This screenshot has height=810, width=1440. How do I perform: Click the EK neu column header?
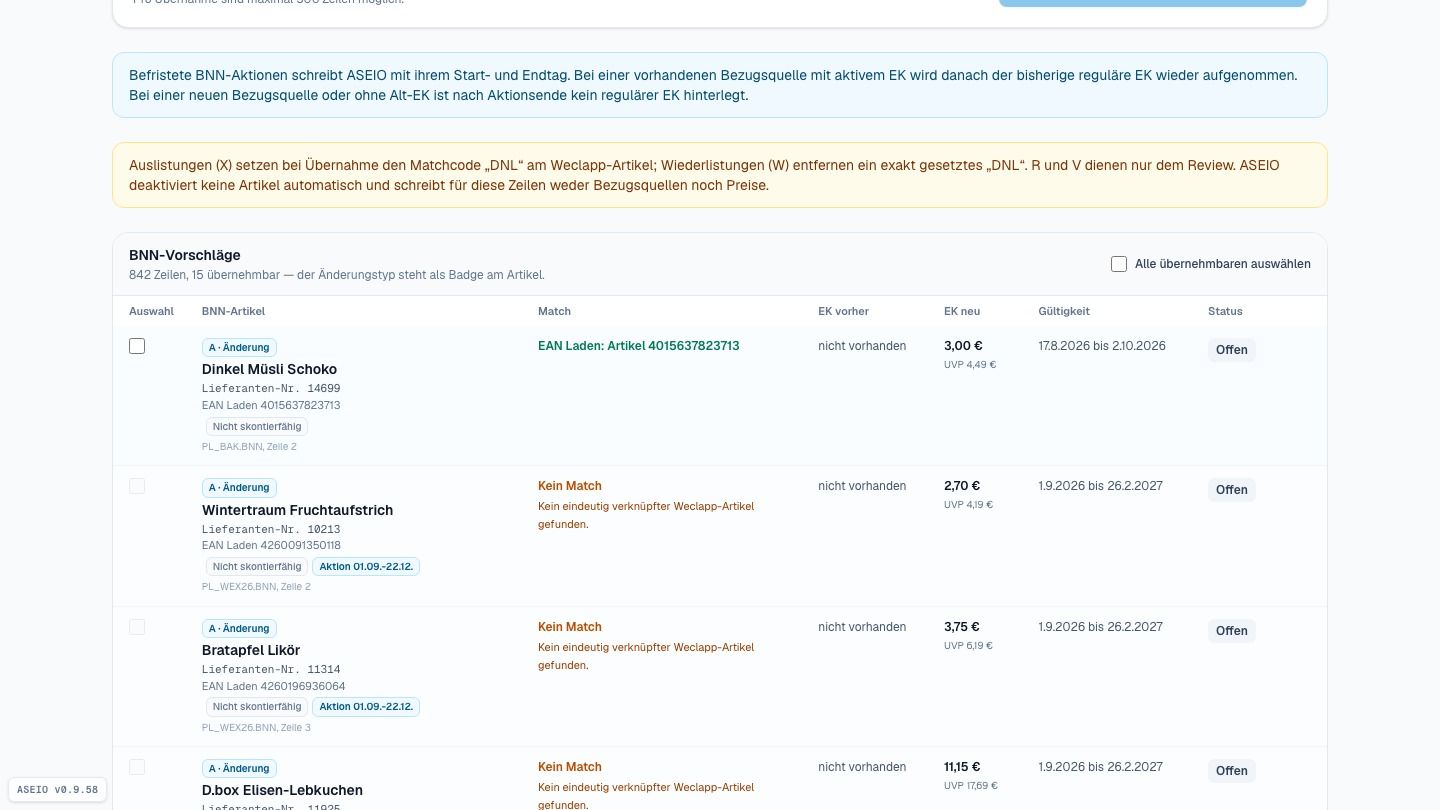962,311
